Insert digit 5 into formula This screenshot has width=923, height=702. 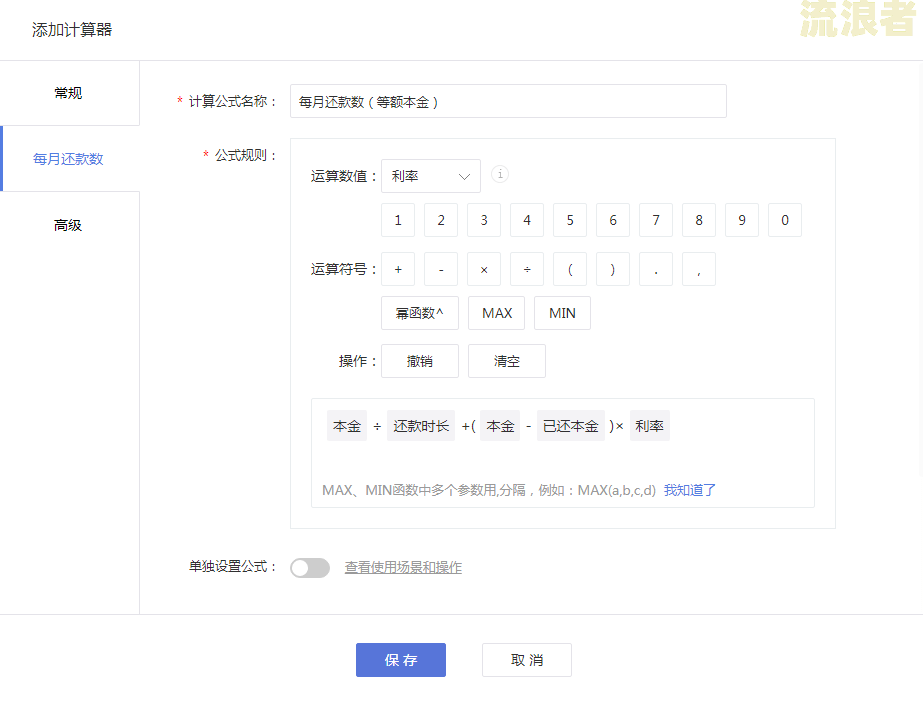[570, 220]
